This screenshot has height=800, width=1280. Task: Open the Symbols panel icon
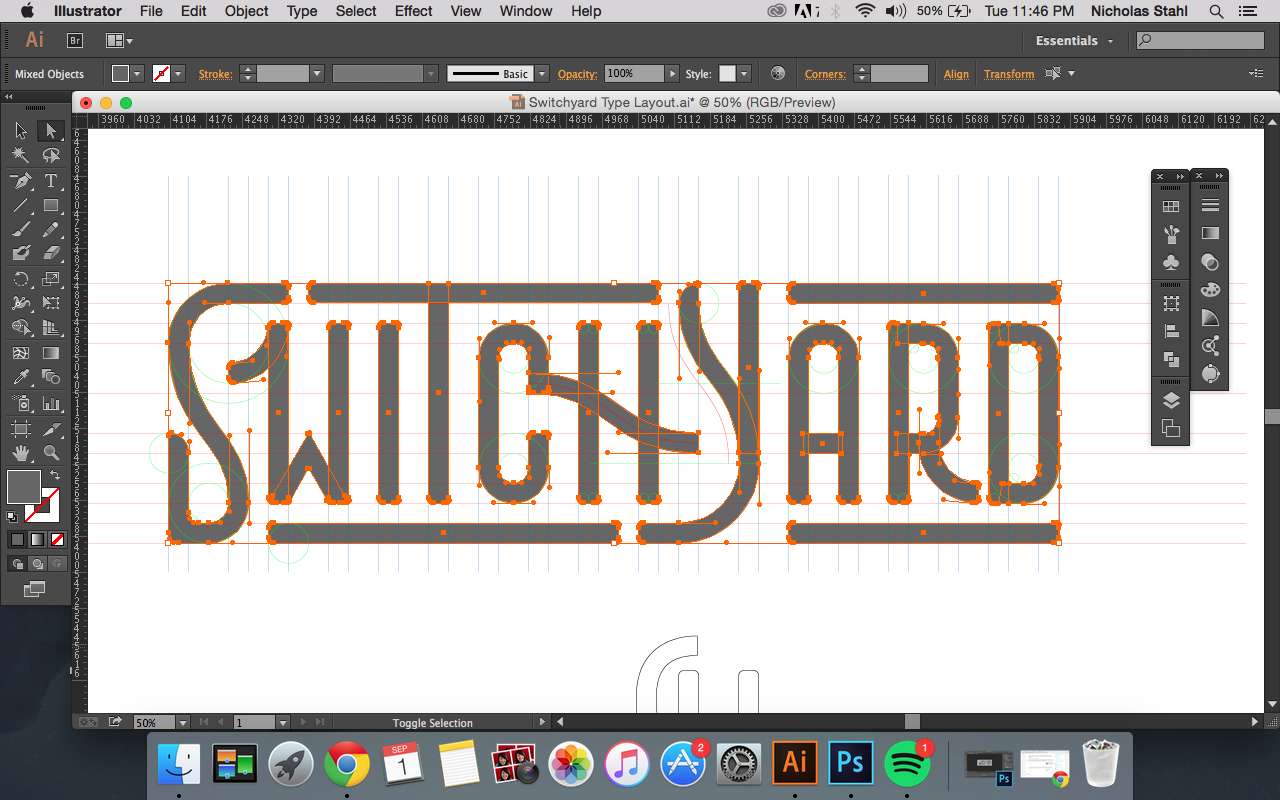click(x=1171, y=262)
